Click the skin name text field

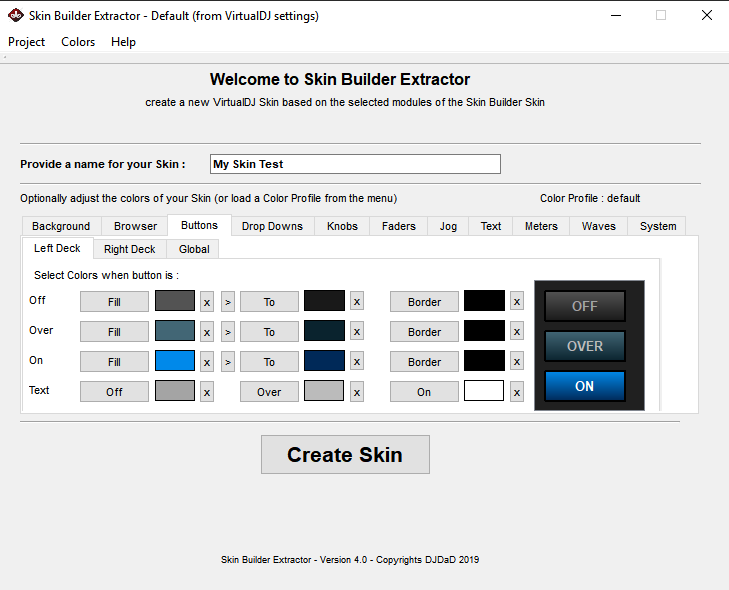(355, 164)
